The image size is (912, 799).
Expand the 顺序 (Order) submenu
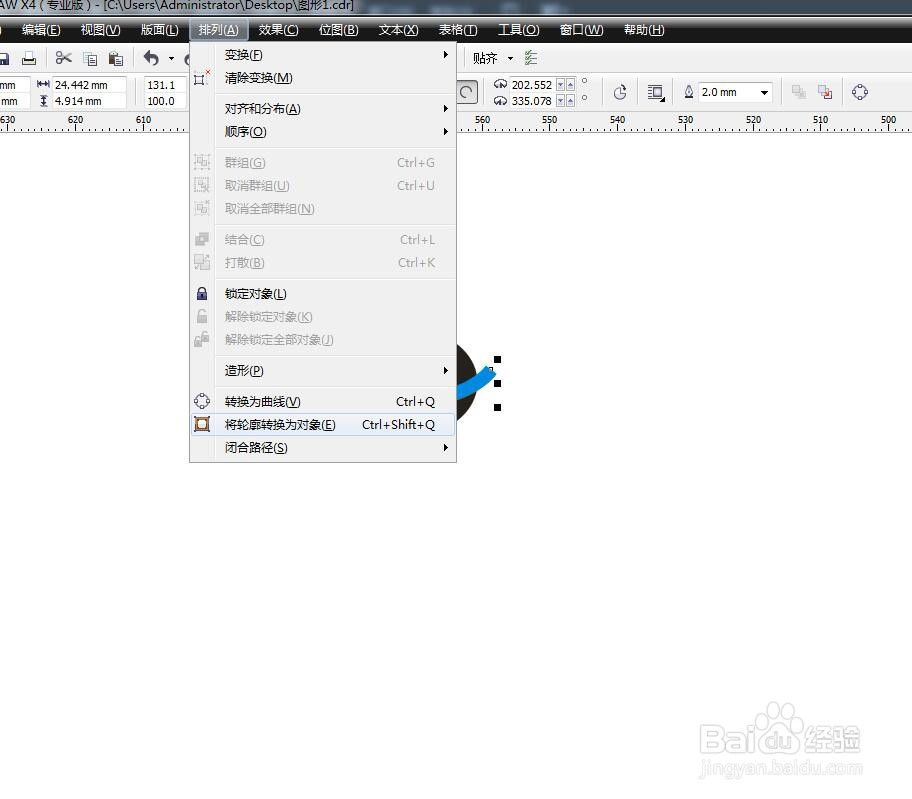coord(245,131)
